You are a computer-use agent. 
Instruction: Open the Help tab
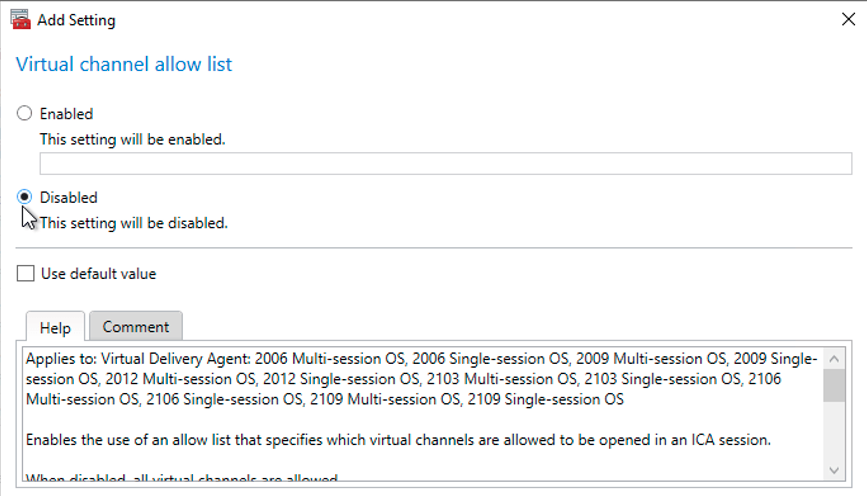tap(55, 327)
